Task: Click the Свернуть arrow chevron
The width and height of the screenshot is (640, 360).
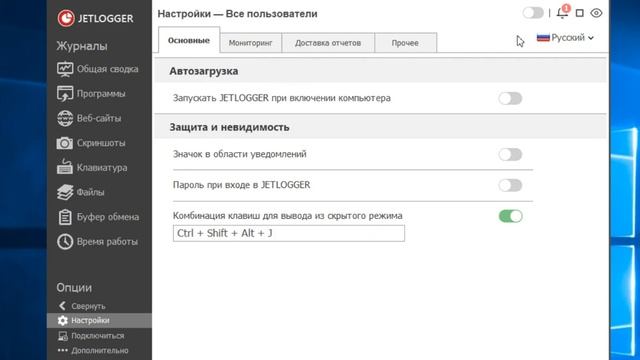Action: pyautogui.click(x=62, y=306)
